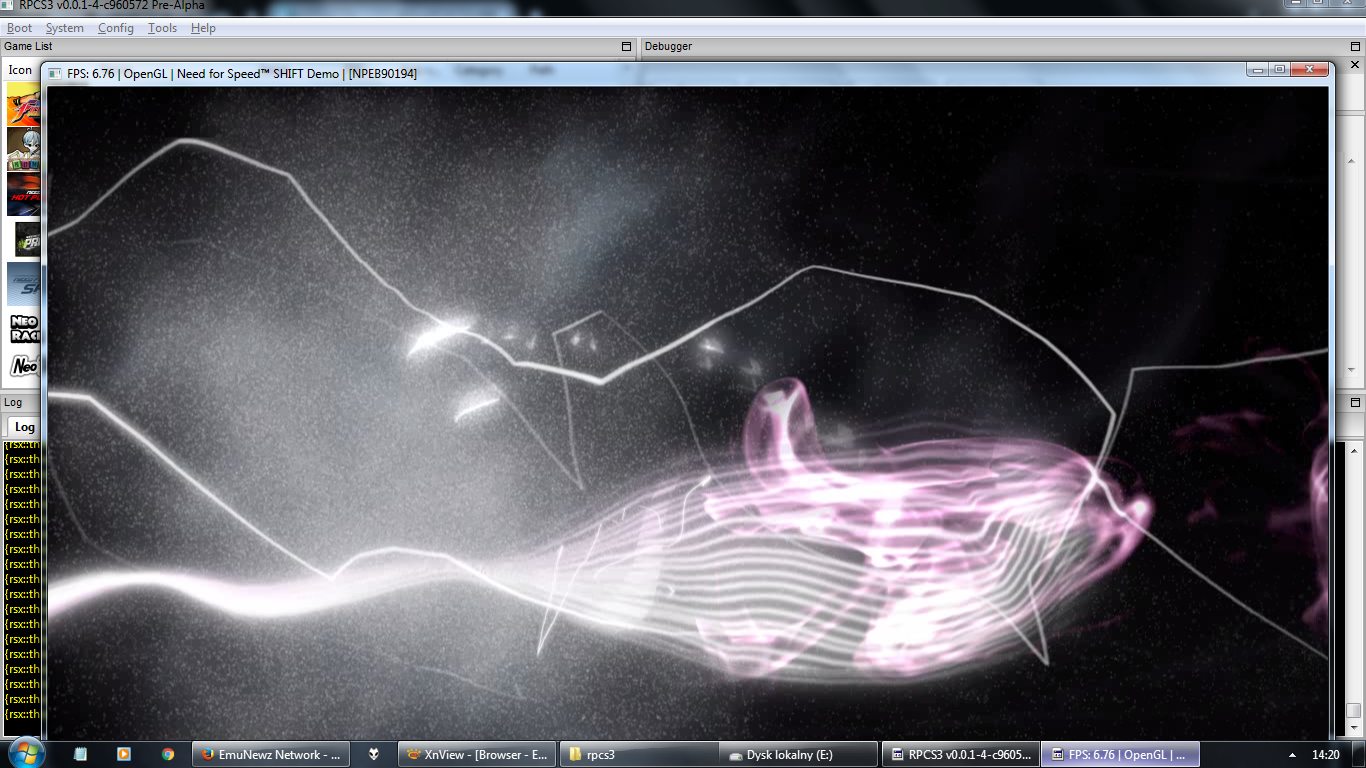Open the rpcs3 folder taskbar item
1366x768 pixels.
(637, 755)
